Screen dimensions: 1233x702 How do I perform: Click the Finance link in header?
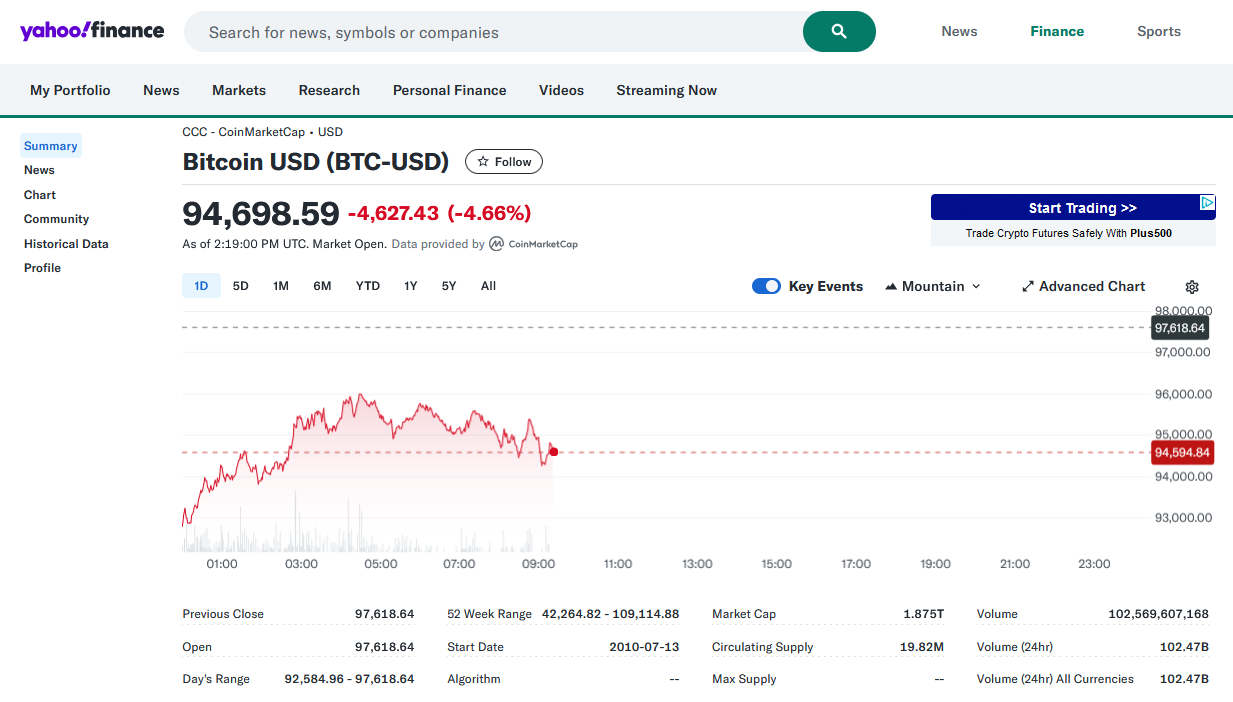(1057, 31)
